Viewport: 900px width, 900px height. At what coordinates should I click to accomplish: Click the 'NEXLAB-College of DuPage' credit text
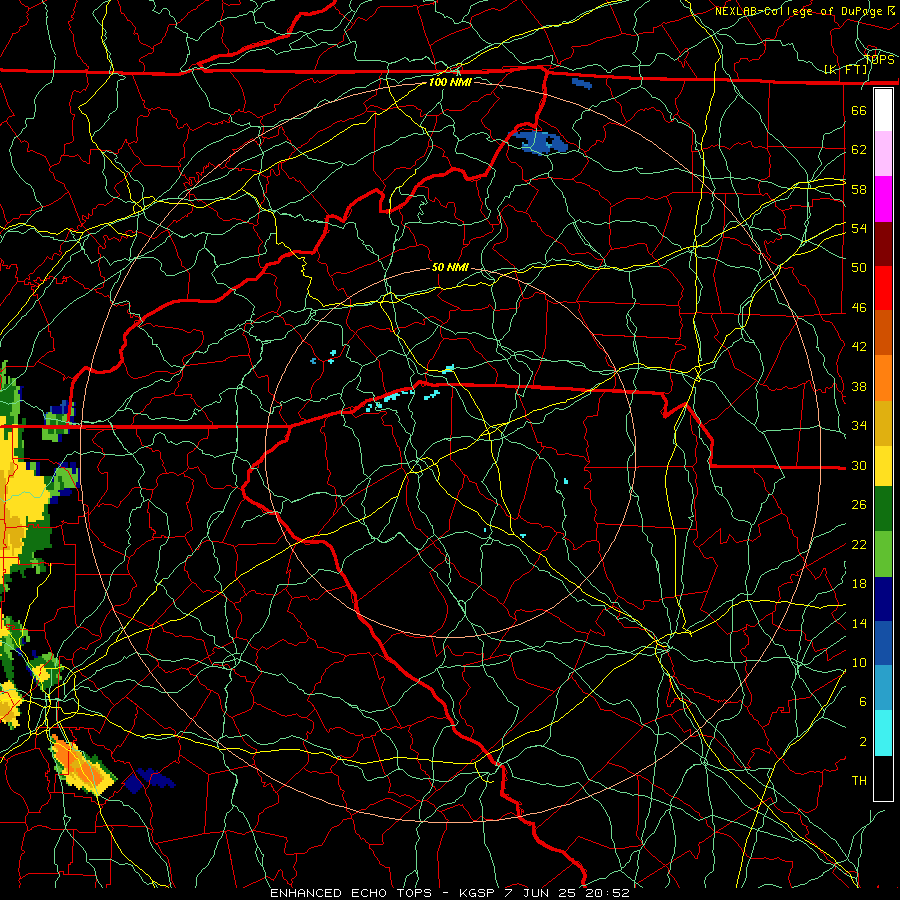(x=800, y=11)
